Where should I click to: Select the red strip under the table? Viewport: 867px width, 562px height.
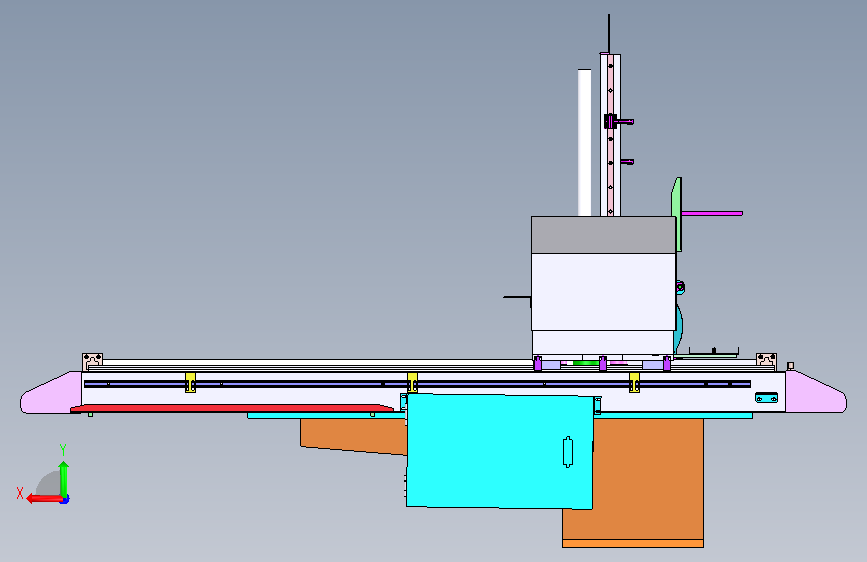232,408
